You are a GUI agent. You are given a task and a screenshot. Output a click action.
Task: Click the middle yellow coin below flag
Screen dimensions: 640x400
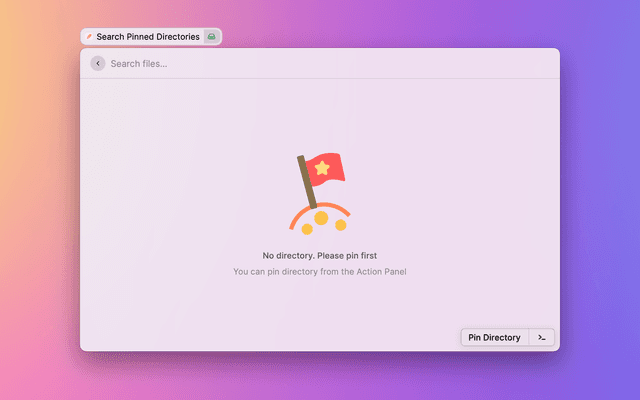tap(321, 217)
